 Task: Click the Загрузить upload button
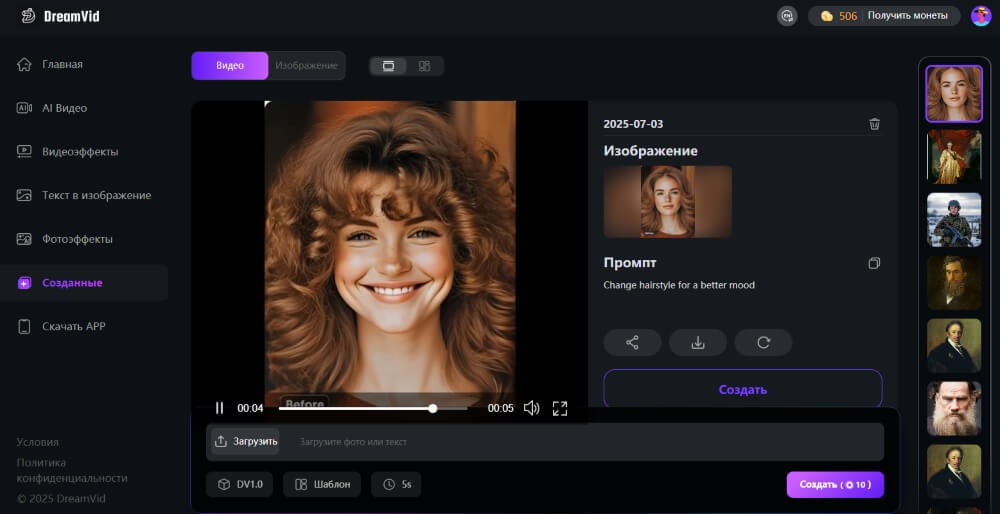tap(246, 441)
